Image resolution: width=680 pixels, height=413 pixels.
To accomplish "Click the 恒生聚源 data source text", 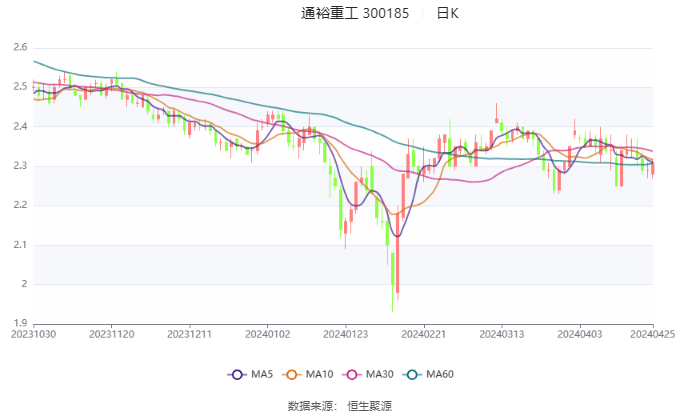I will 370,405.
